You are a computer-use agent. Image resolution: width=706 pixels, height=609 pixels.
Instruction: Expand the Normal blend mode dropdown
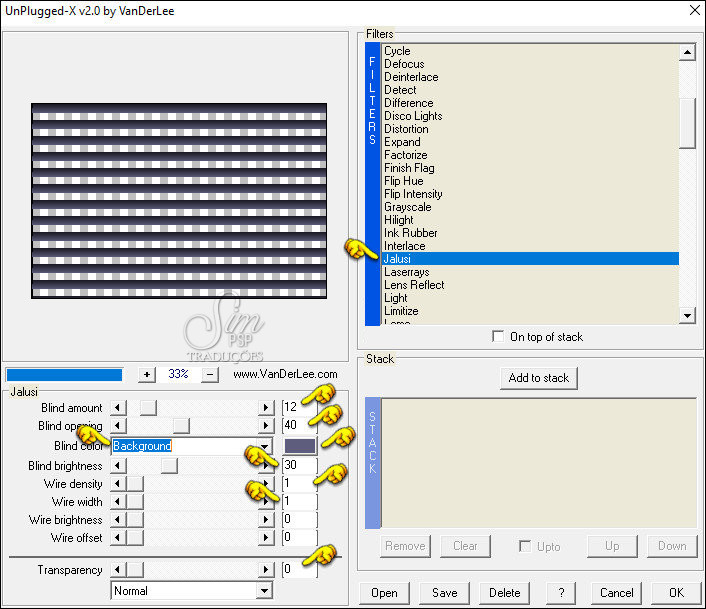(x=265, y=591)
